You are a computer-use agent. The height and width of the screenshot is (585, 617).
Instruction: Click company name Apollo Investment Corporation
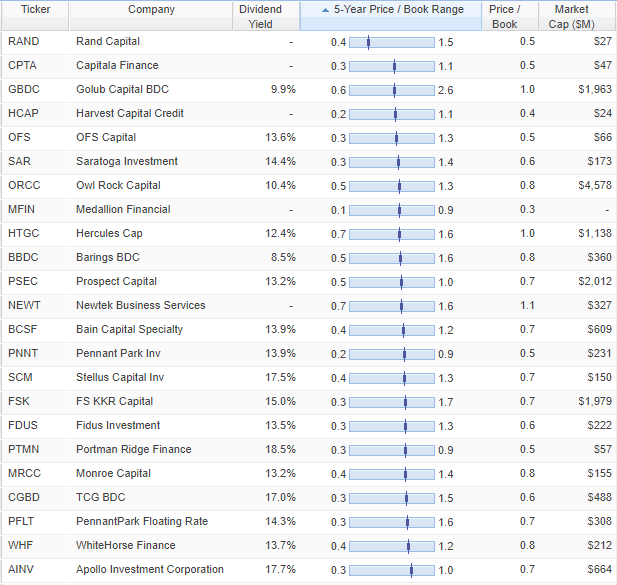(150, 569)
